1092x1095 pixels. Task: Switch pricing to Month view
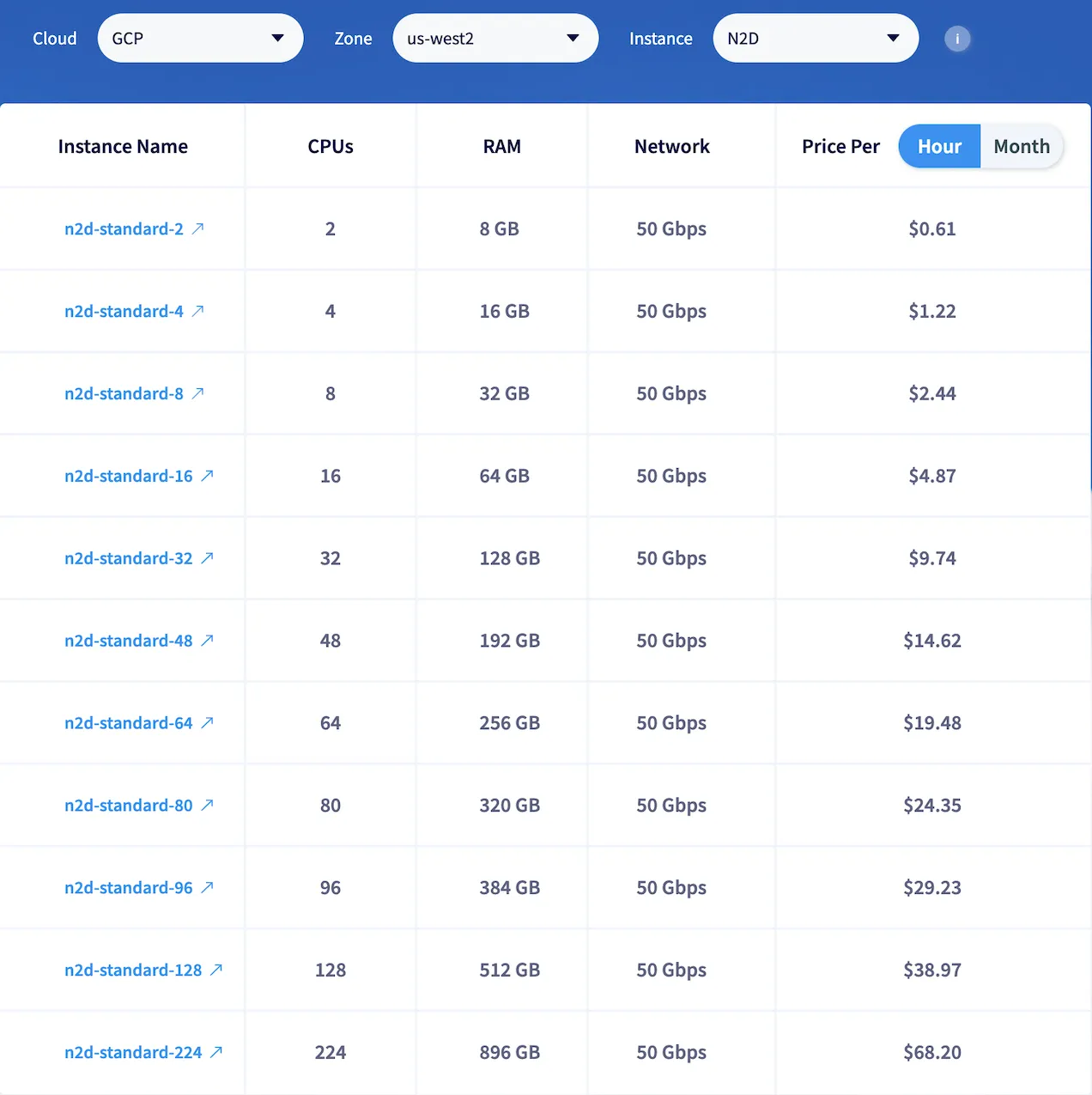pyautogui.click(x=1021, y=146)
